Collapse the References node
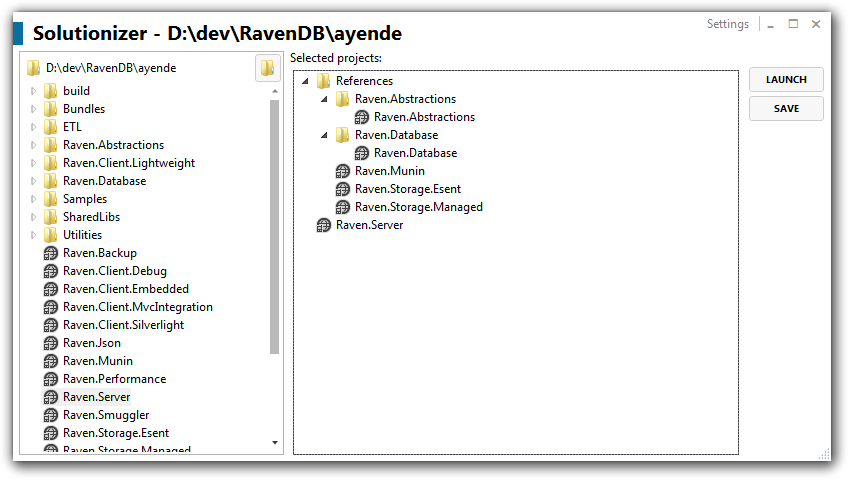This screenshot has width=849, height=480. [305, 81]
